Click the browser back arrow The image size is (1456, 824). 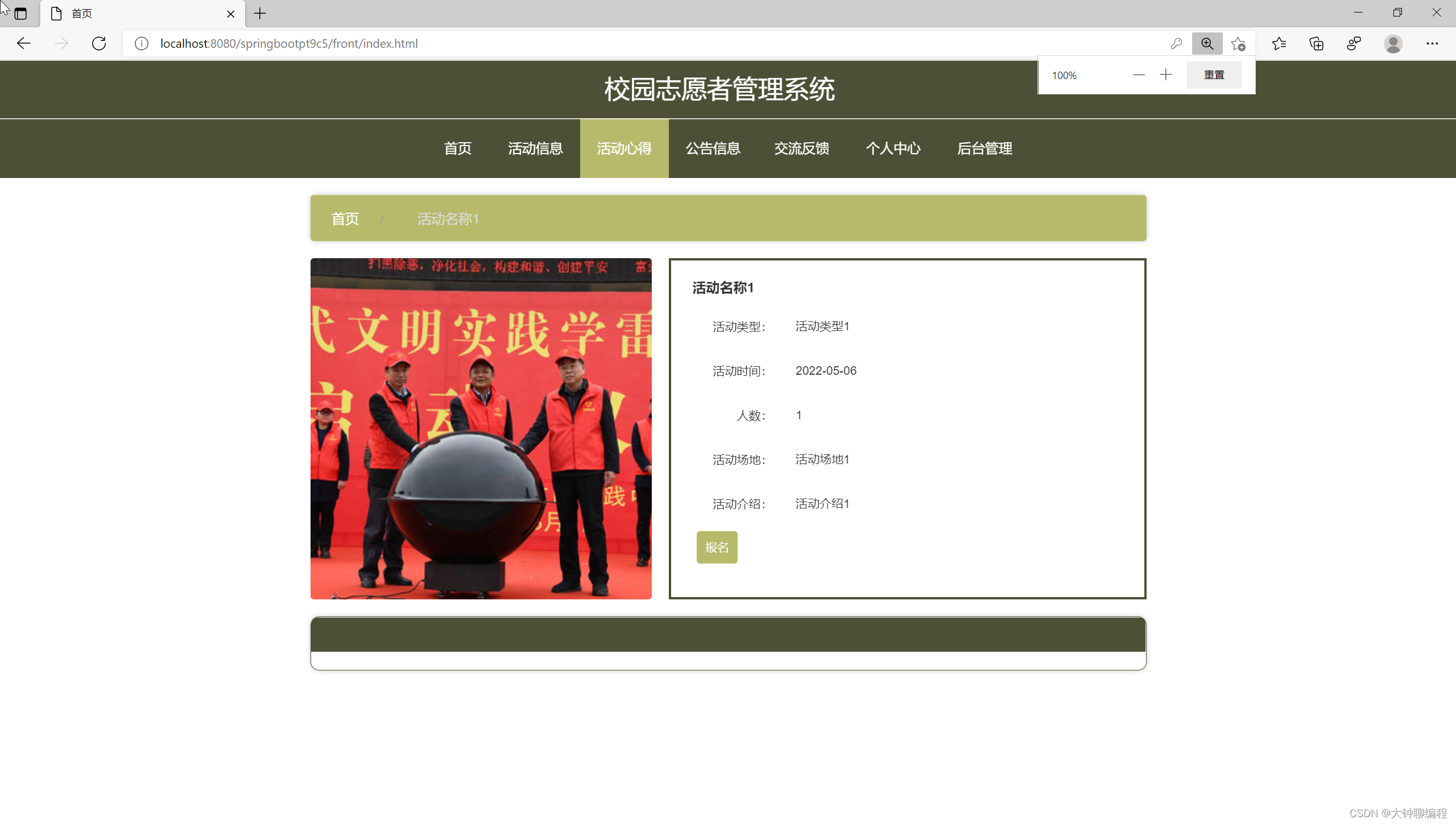pyautogui.click(x=24, y=43)
